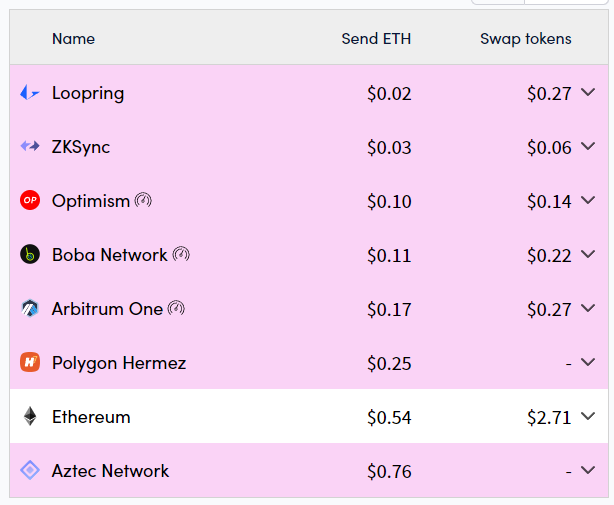Click the Ethereum diamond icon

pos(30,417)
